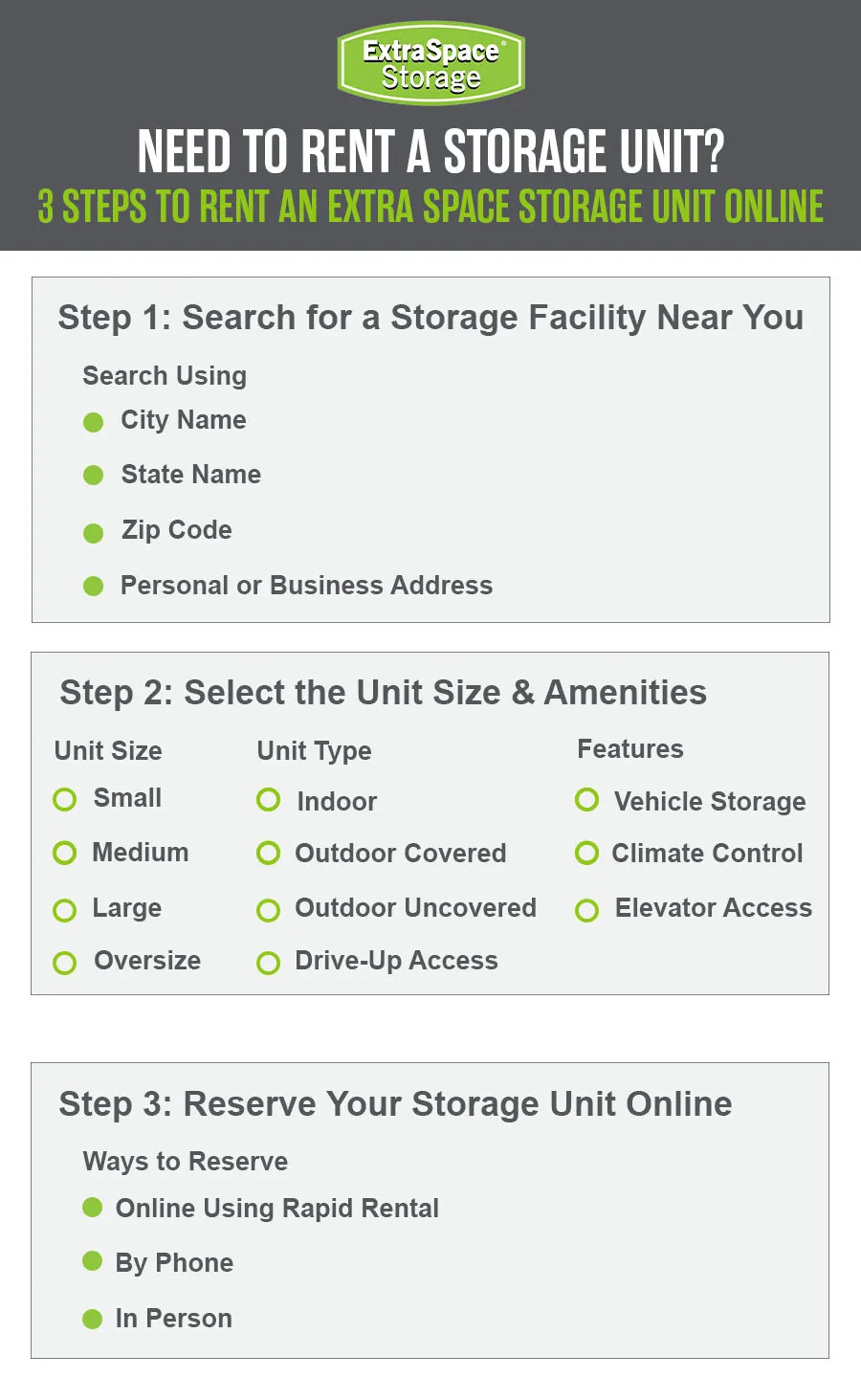Enable the Drive-Up Access option
Viewport: 861px width, 1400px height.
coord(269,963)
